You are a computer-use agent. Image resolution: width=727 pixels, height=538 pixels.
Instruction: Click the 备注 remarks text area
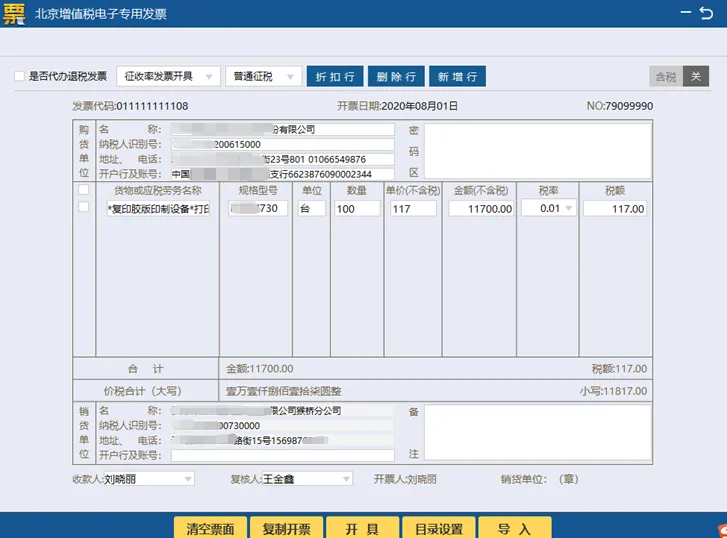click(x=538, y=432)
